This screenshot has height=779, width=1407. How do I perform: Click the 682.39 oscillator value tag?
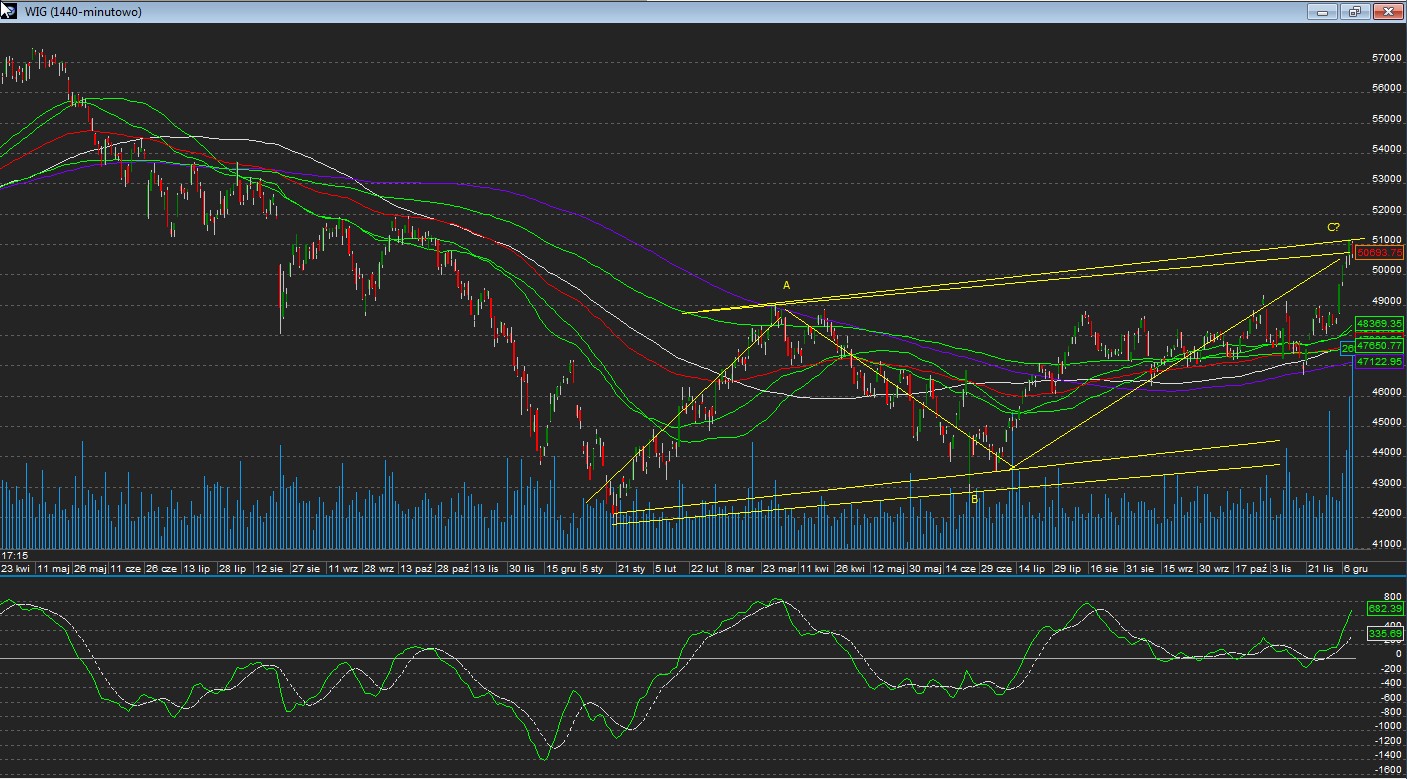point(1386,608)
